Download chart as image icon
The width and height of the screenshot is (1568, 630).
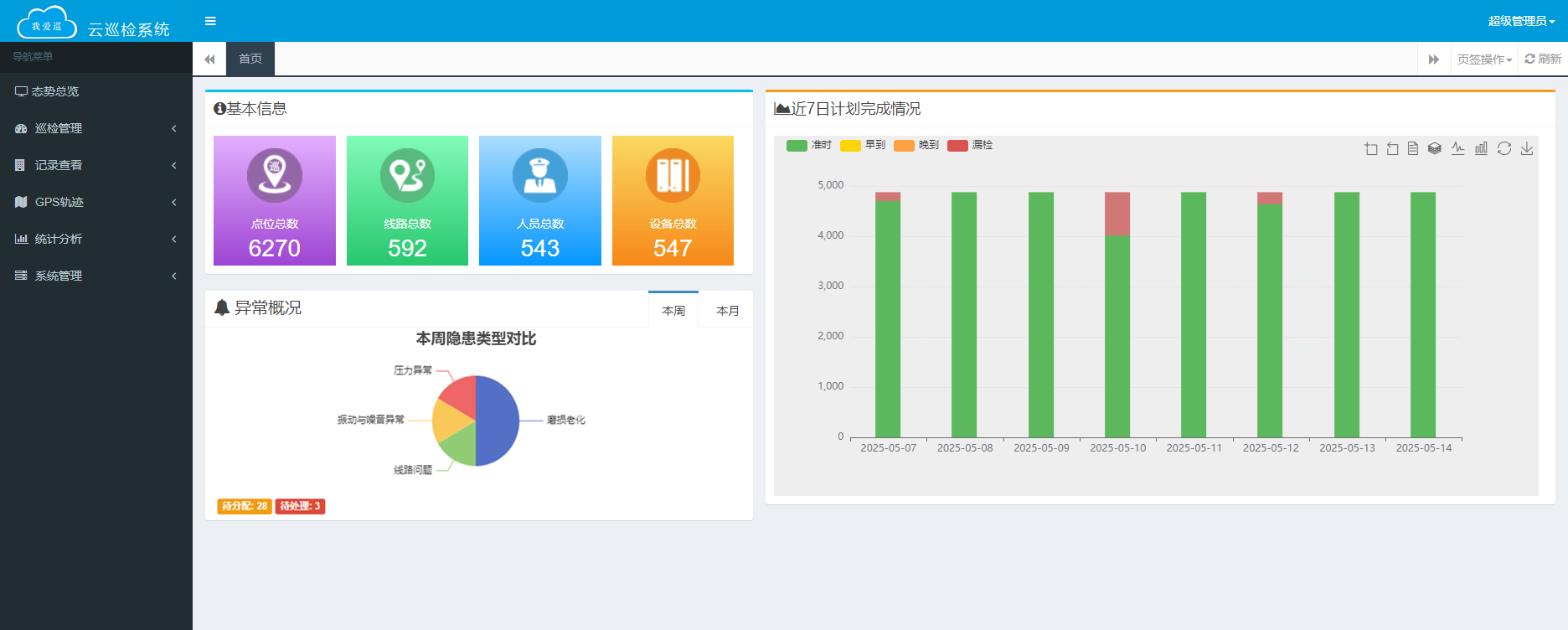point(1527,148)
